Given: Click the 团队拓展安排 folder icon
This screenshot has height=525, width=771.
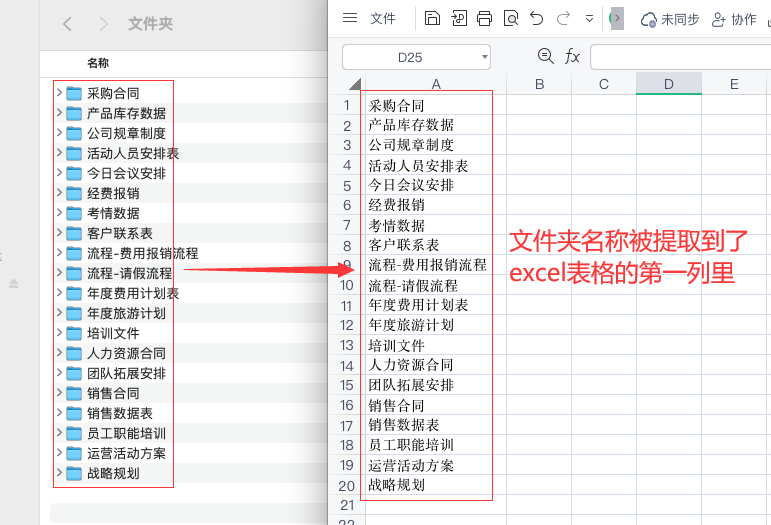Looking at the screenshot, I should tap(74, 374).
